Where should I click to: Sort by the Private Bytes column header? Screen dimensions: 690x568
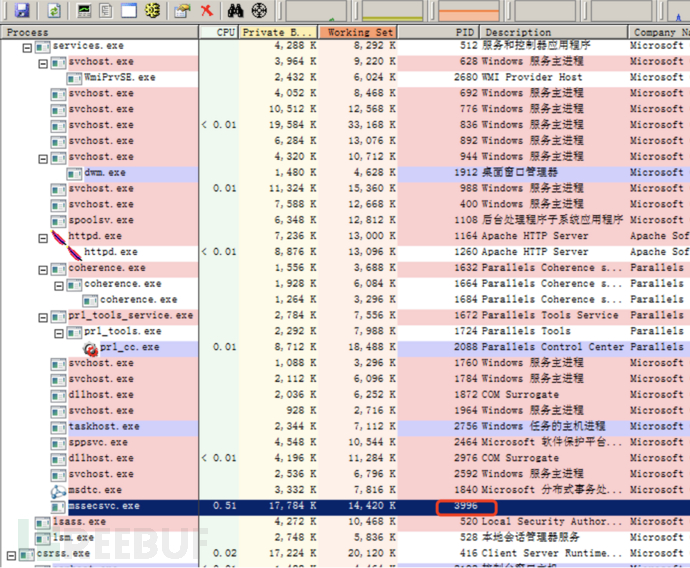278,32
